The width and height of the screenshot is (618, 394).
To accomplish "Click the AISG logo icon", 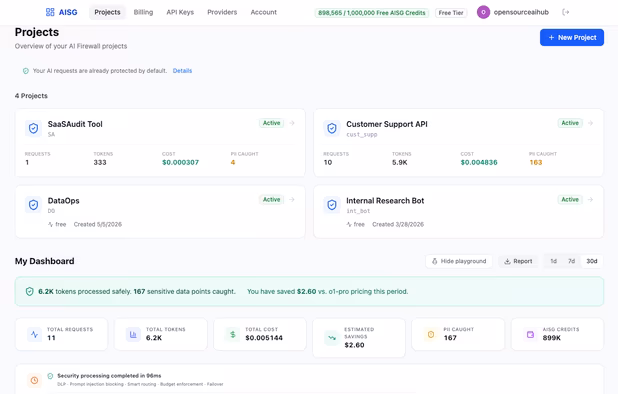I will click(x=50, y=12).
